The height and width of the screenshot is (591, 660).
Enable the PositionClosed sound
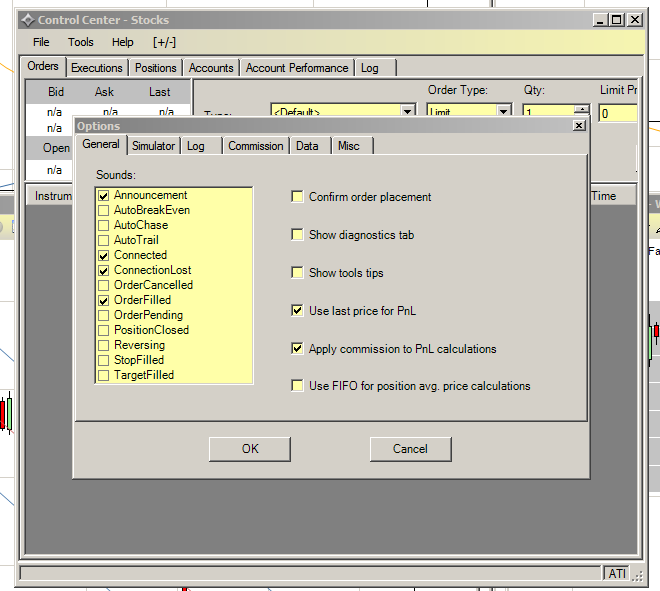point(104,330)
